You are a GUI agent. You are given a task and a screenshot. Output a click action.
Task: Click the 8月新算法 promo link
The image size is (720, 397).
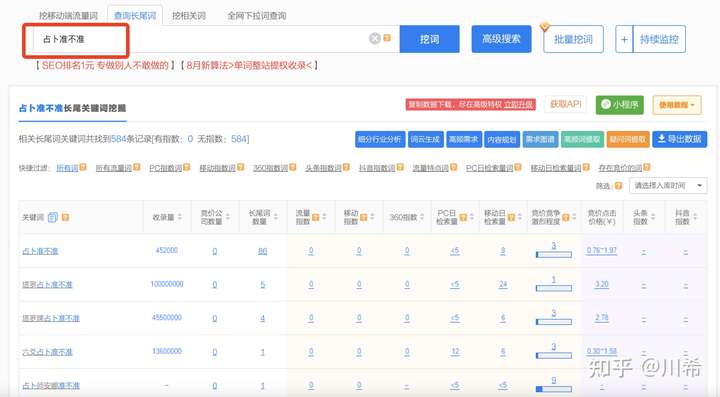[x=250, y=66]
